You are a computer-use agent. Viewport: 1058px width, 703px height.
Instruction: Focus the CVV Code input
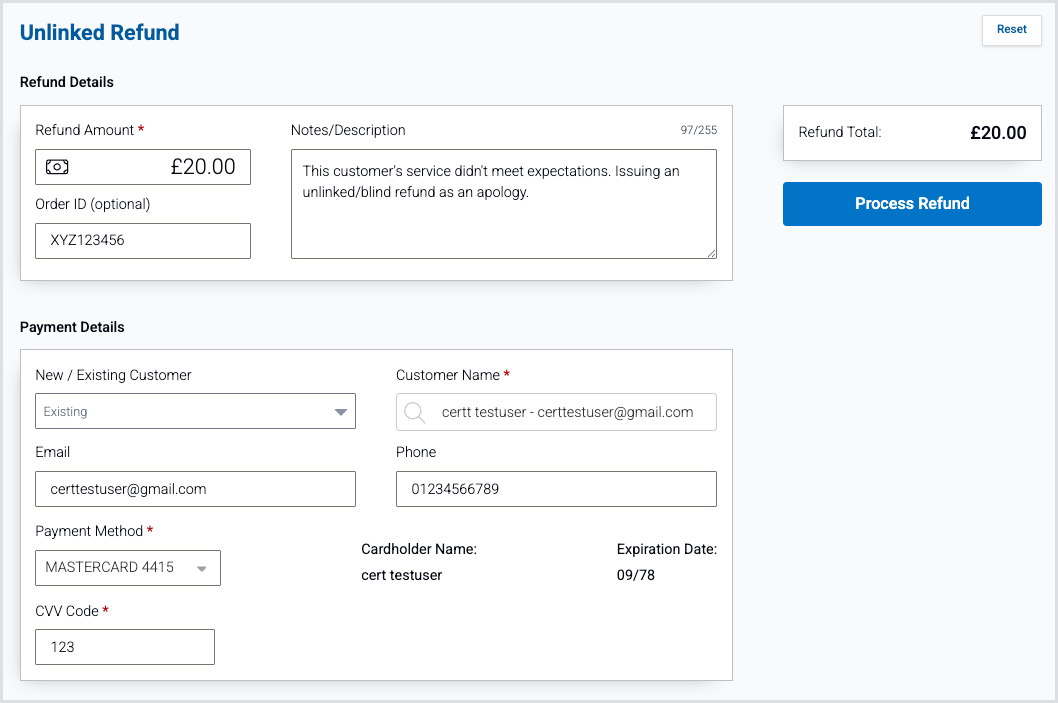[125, 647]
